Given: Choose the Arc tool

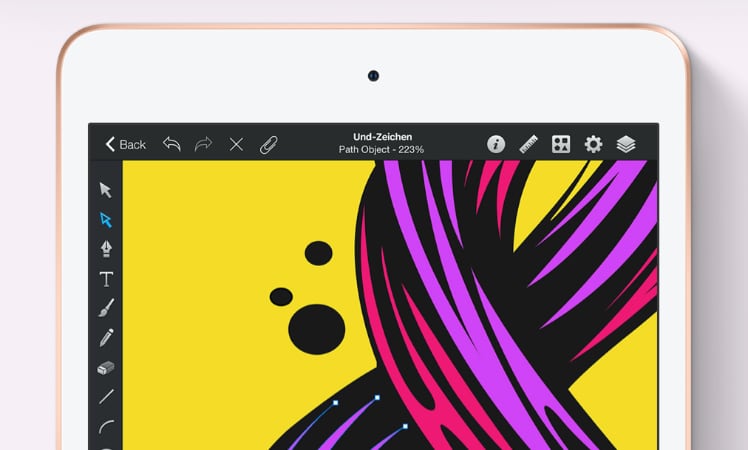Looking at the screenshot, I should (x=106, y=427).
